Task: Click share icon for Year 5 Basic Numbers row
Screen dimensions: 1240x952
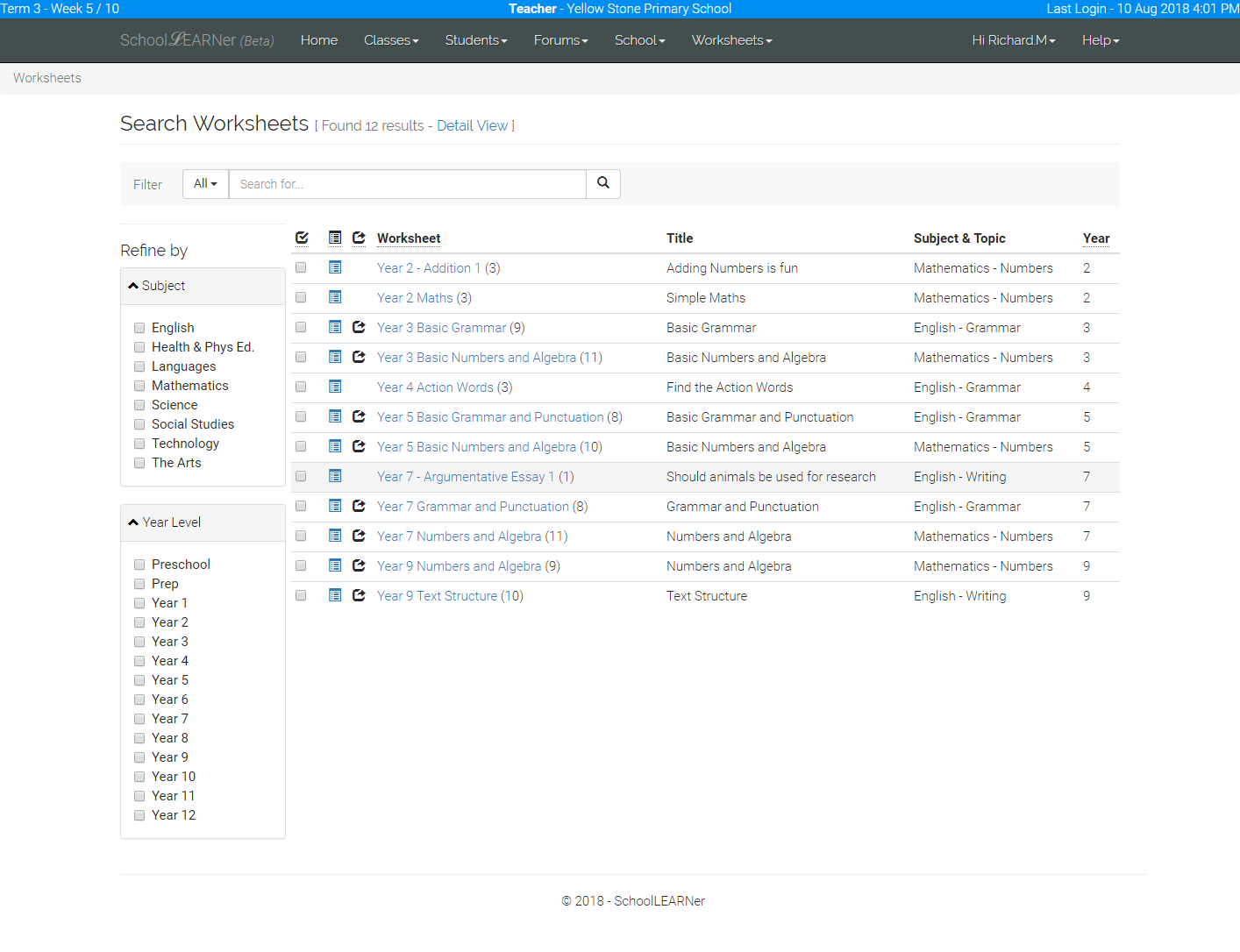Action: (x=359, y=447)
